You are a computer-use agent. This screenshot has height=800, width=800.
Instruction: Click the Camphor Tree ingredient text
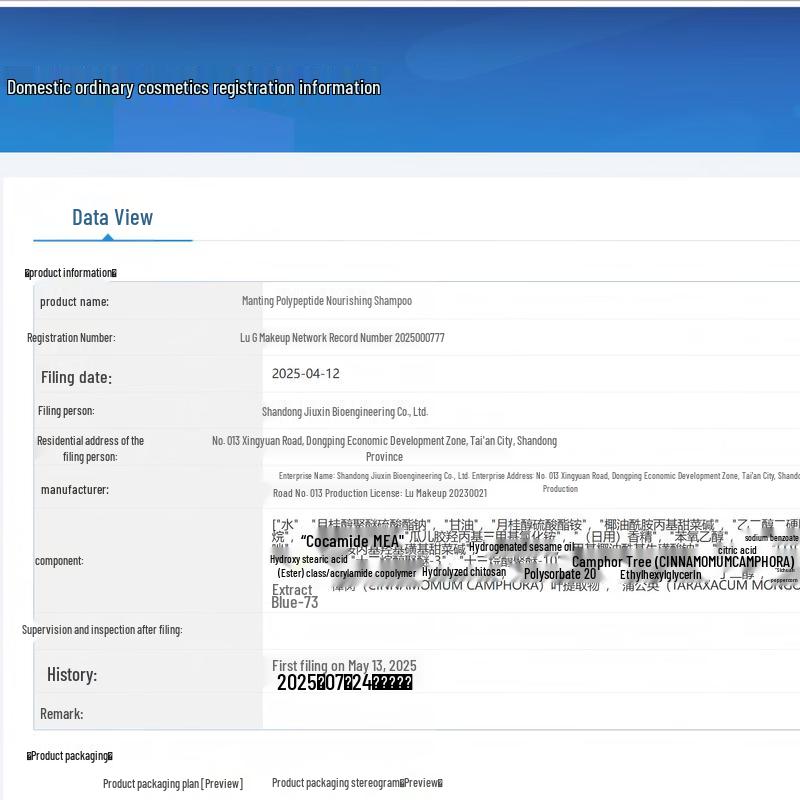pyautogui.click(x=683, y=562)
